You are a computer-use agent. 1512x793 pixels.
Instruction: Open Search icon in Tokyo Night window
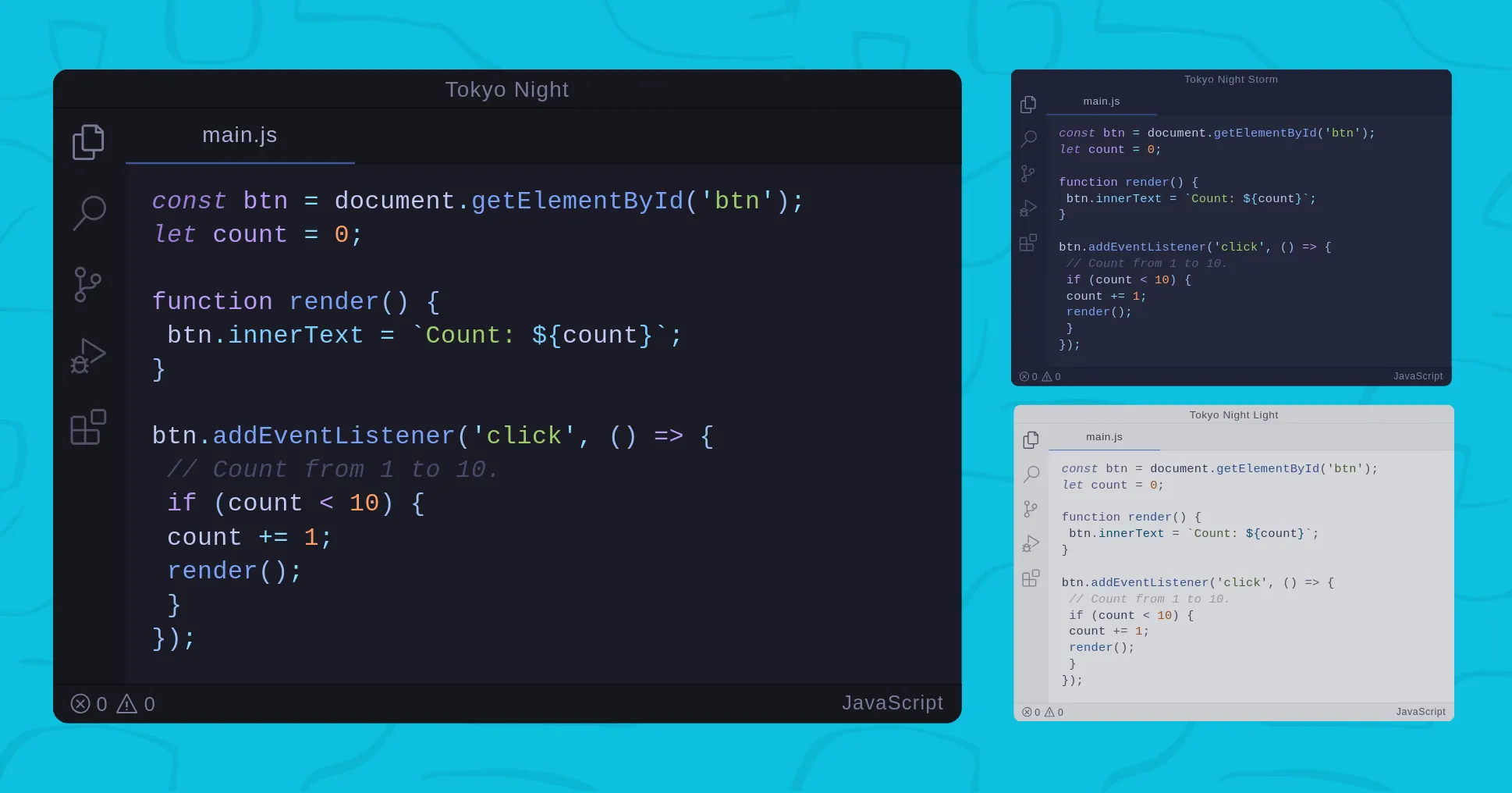click(89, 212)
